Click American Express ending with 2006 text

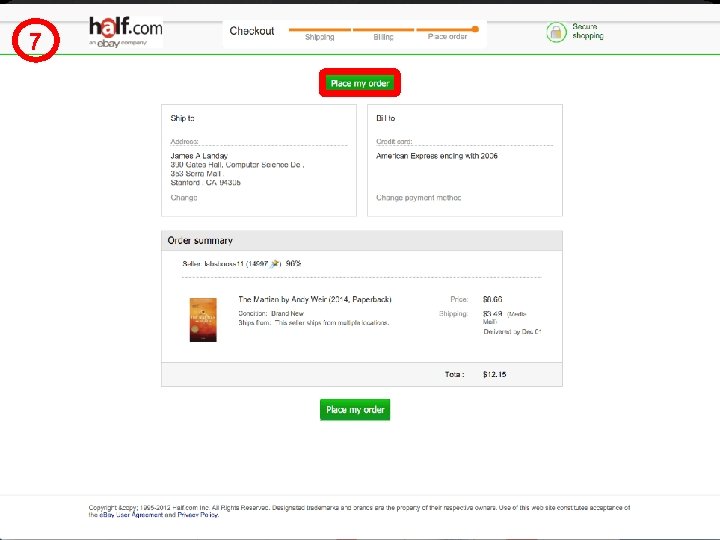click(437, 156)
